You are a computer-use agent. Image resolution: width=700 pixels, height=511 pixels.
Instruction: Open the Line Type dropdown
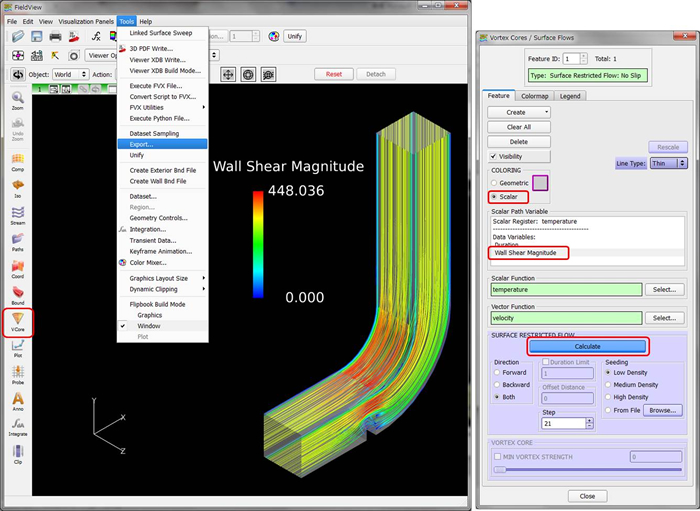tap(668, 162)
